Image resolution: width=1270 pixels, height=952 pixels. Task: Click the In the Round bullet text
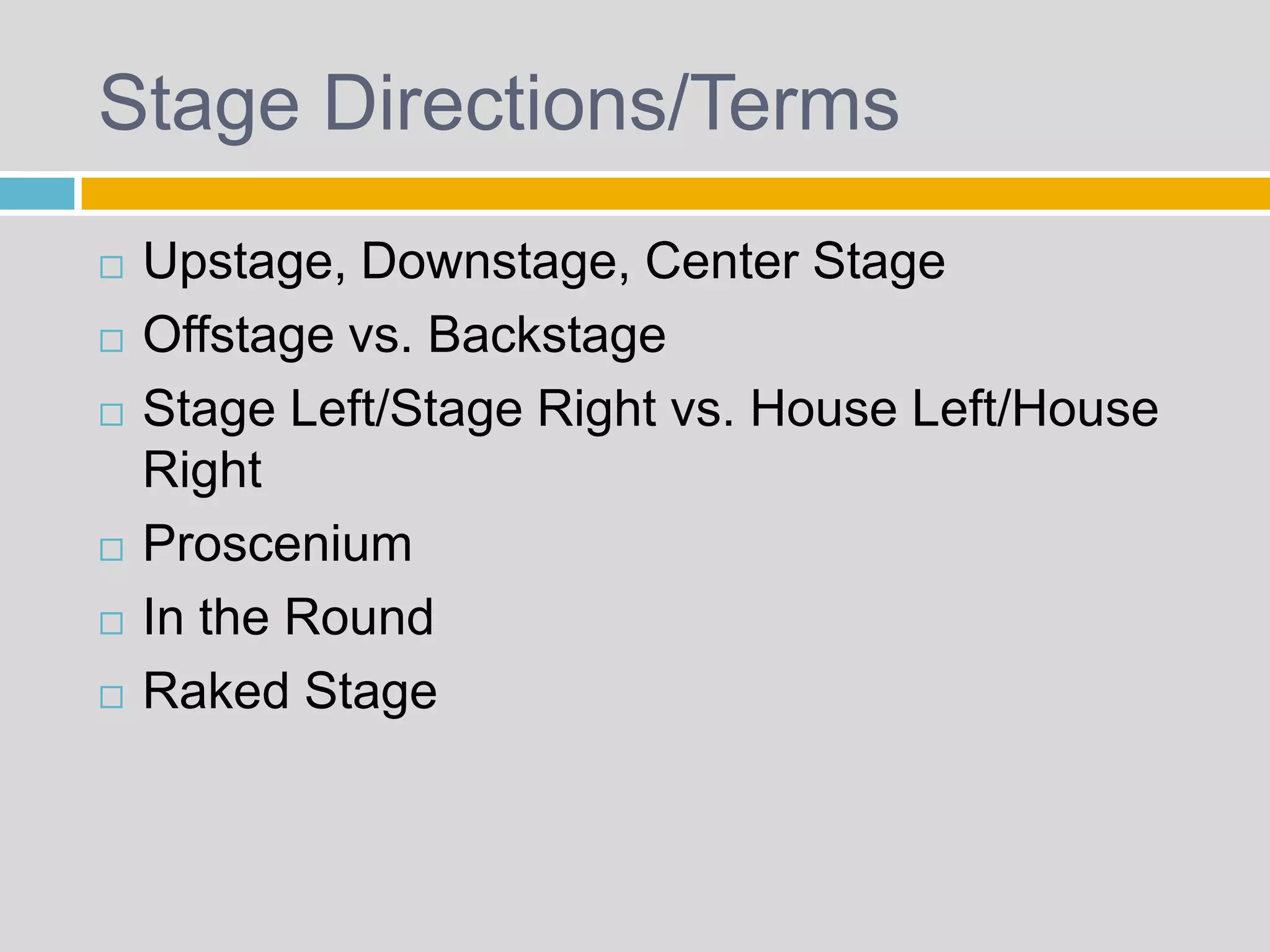[x=288, y=618]
